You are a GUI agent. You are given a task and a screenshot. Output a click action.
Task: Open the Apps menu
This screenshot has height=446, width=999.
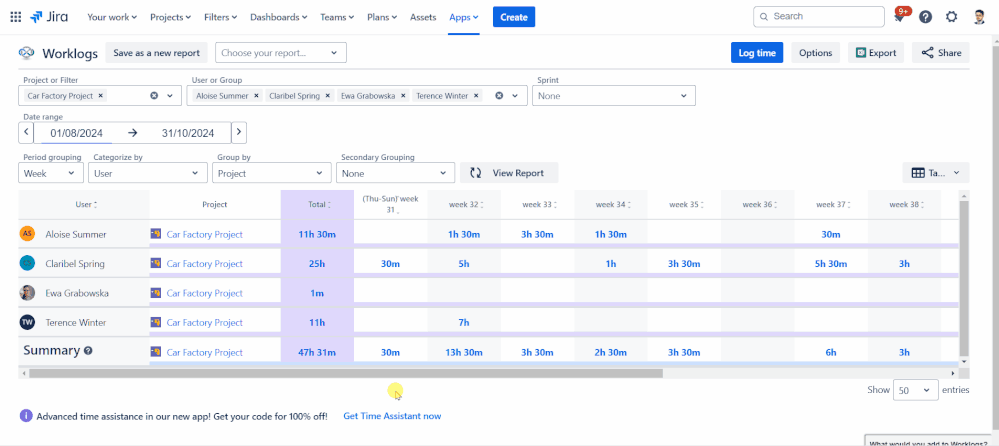464,17
